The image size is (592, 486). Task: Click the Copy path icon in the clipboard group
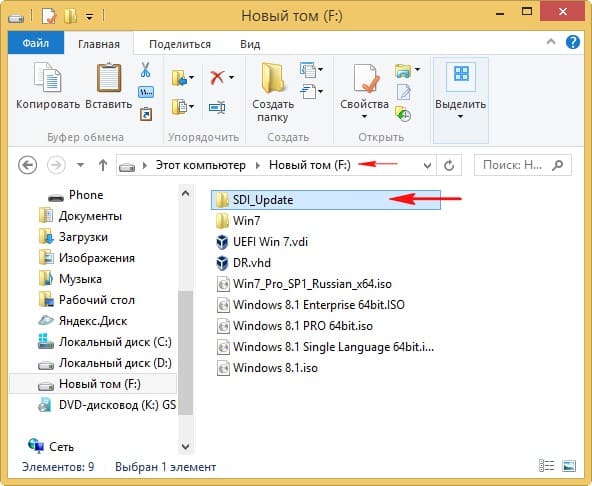click(x=146, y=92)
